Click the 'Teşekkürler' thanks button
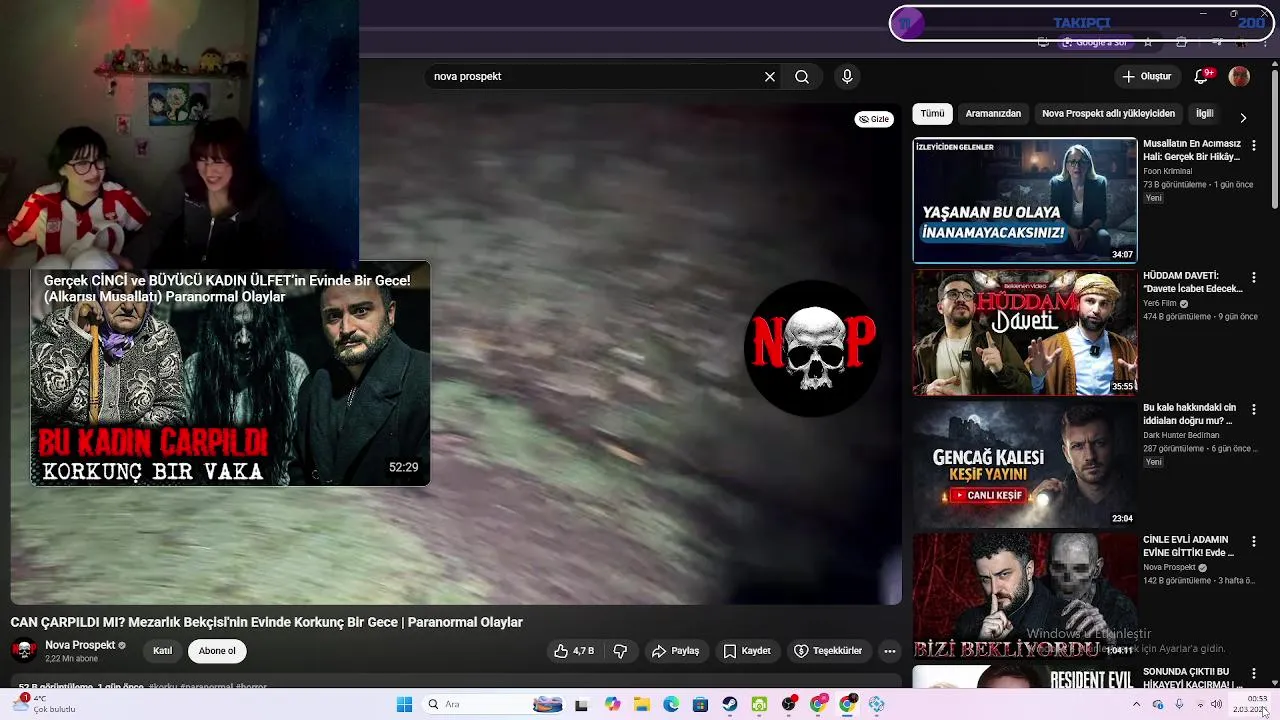 [828, 651]
